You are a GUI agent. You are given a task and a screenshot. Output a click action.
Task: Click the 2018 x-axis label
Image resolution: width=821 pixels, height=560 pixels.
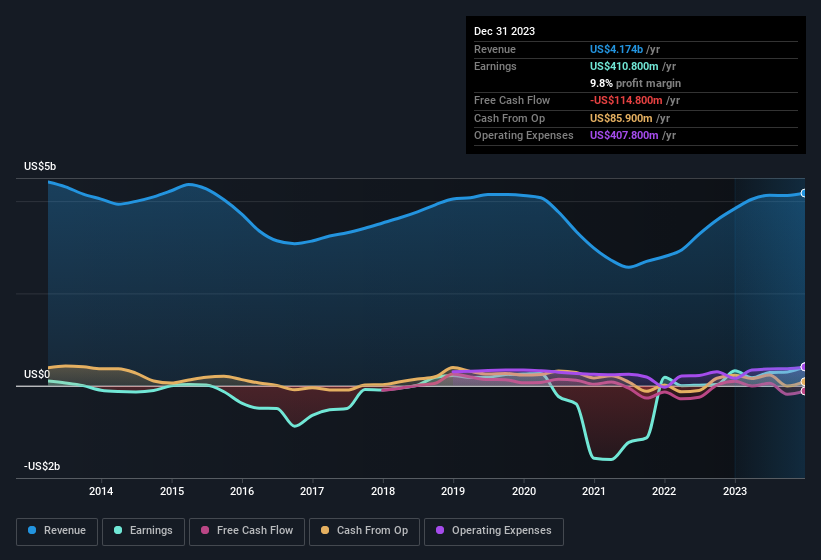[x=383, y=491]
